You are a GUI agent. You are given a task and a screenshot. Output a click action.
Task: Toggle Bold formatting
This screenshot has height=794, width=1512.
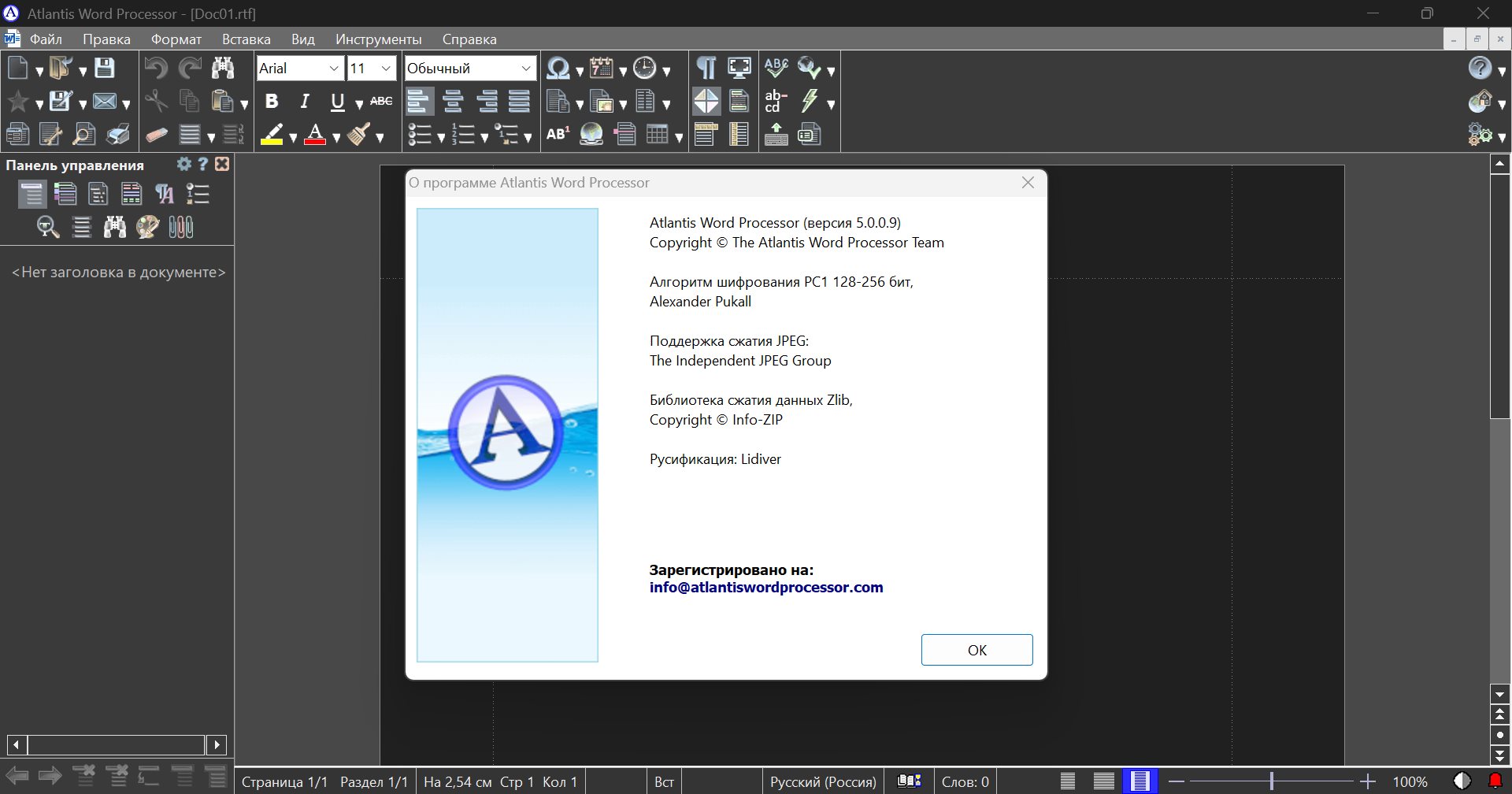pyautogui.click(x=272, y=102)
